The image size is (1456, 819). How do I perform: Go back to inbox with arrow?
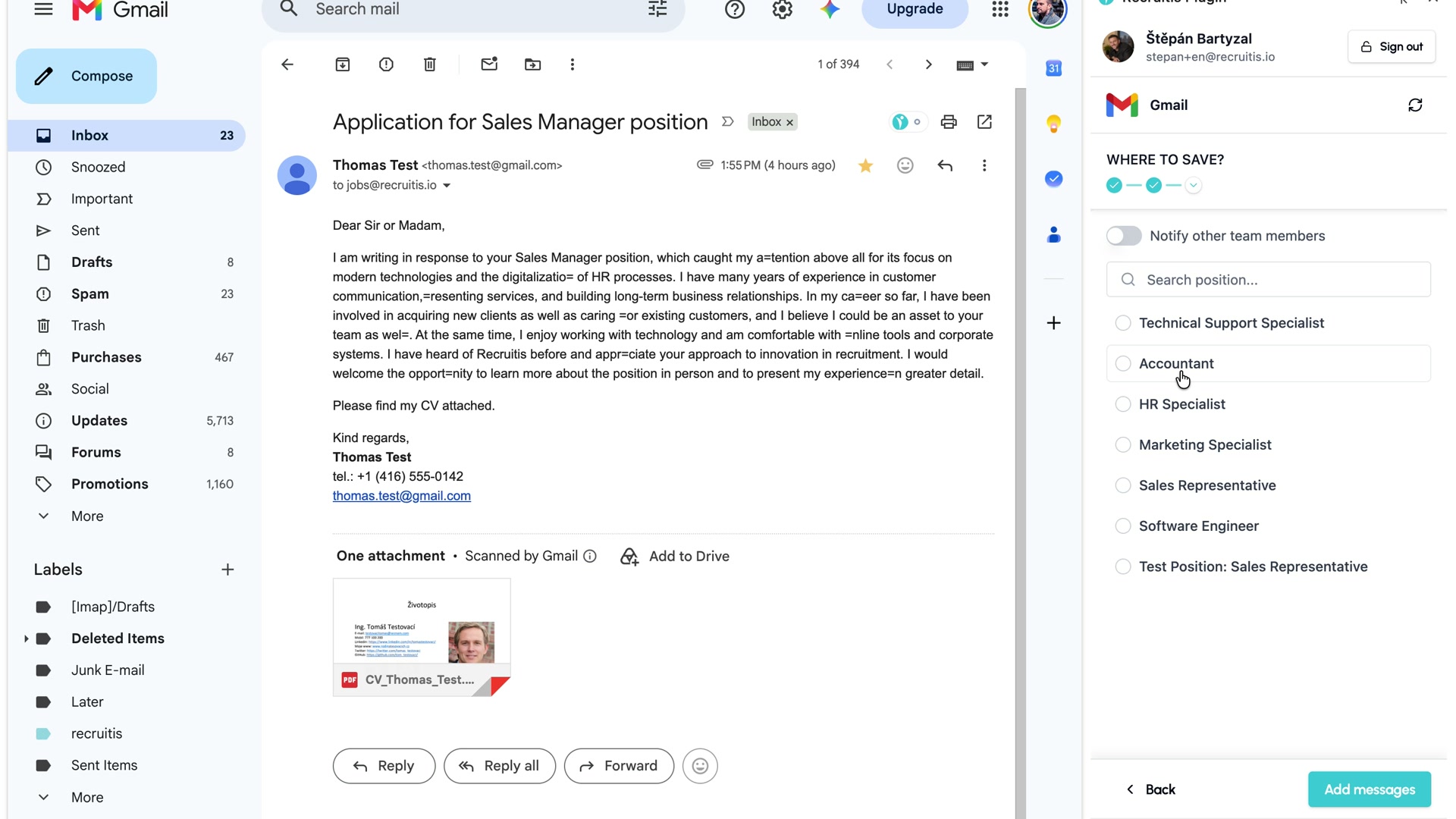287,64
